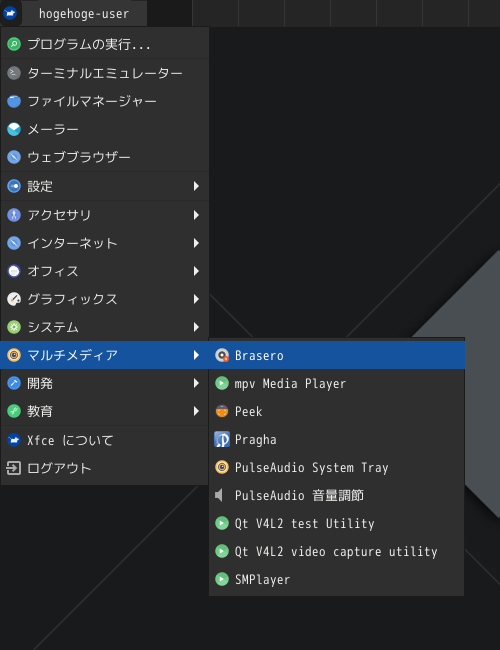Expand the 設定 submenu arrow
The width and height of the screenshot is (500, 650).
(196, 186)
